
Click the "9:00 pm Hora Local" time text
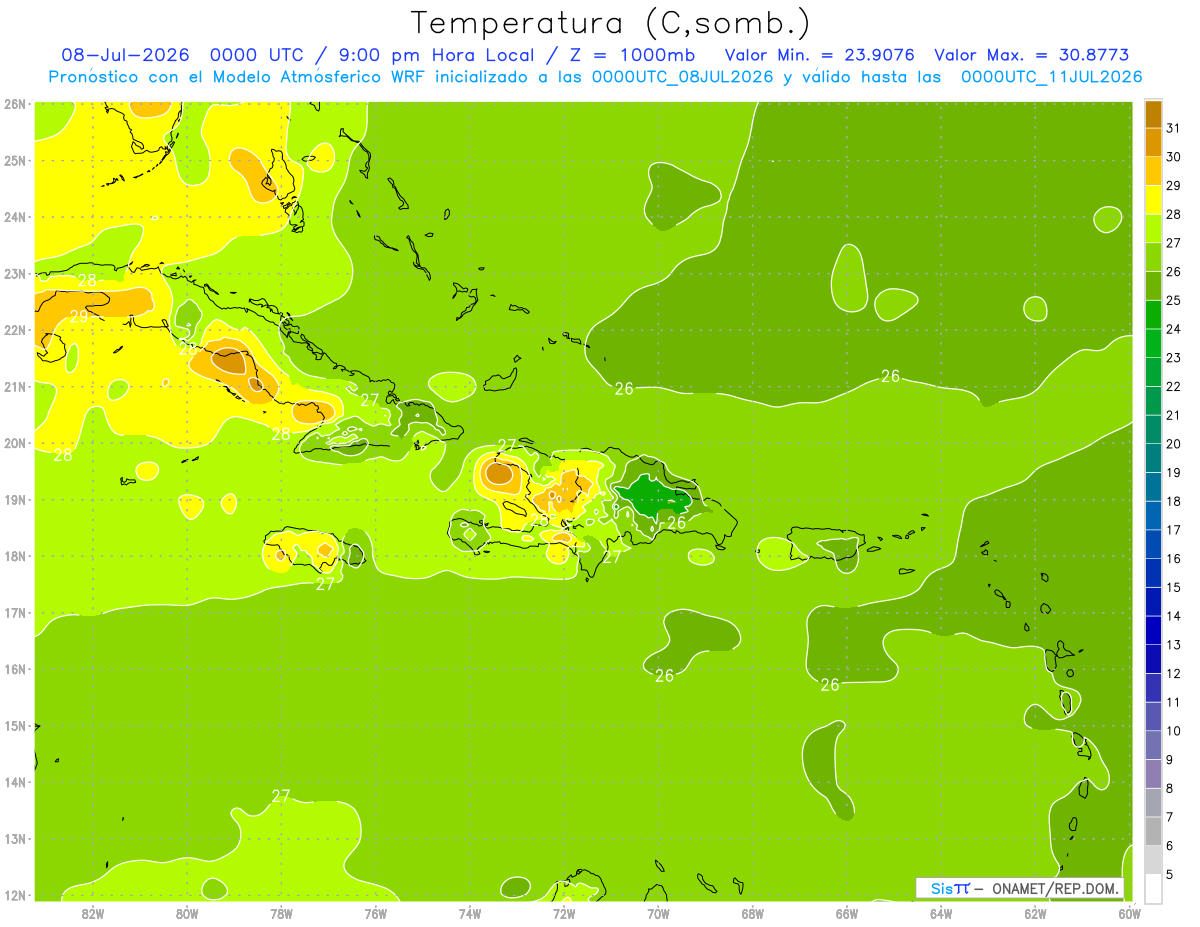tap(437, 55)
